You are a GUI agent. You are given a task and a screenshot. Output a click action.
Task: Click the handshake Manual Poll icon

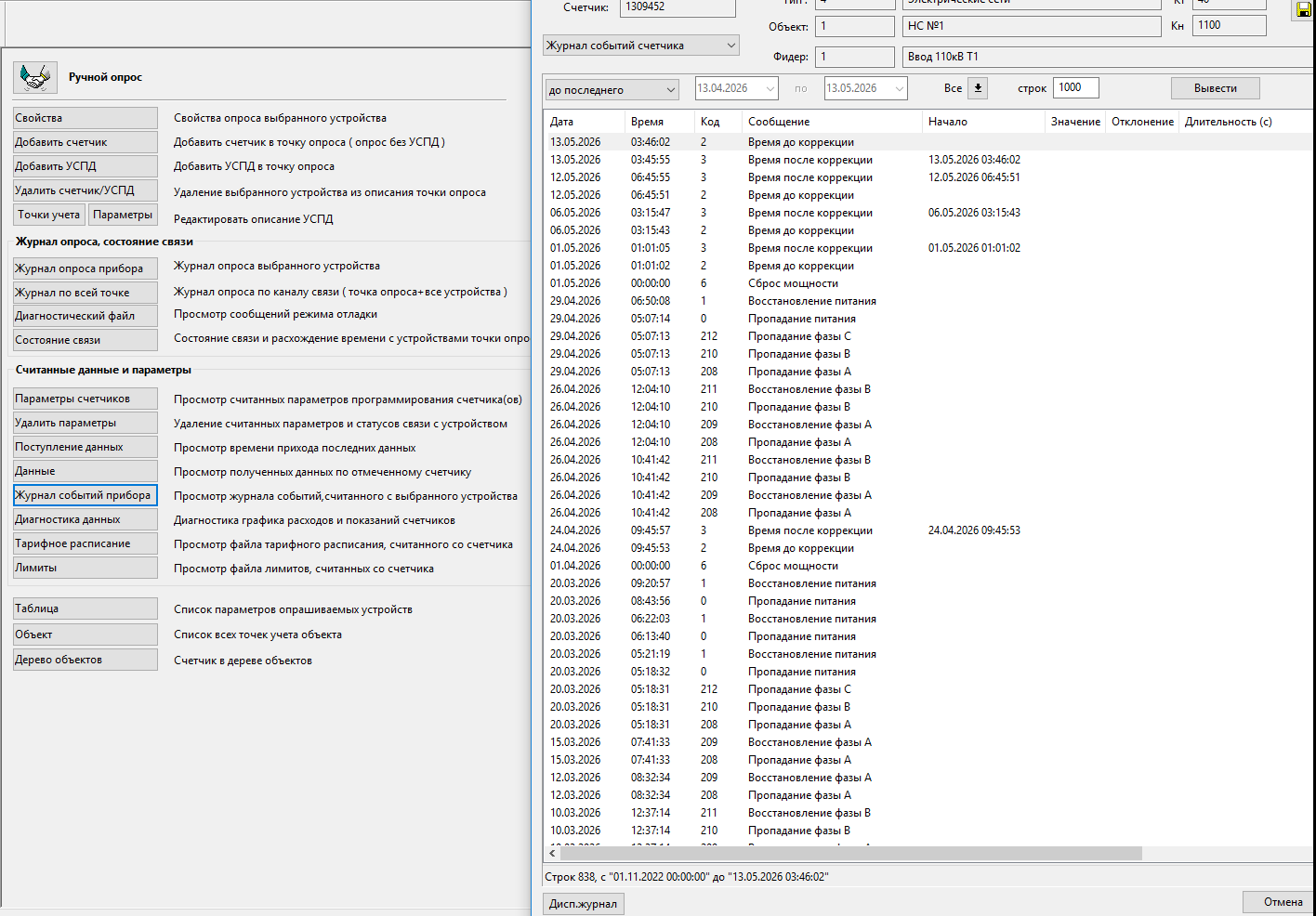(35, 77)
